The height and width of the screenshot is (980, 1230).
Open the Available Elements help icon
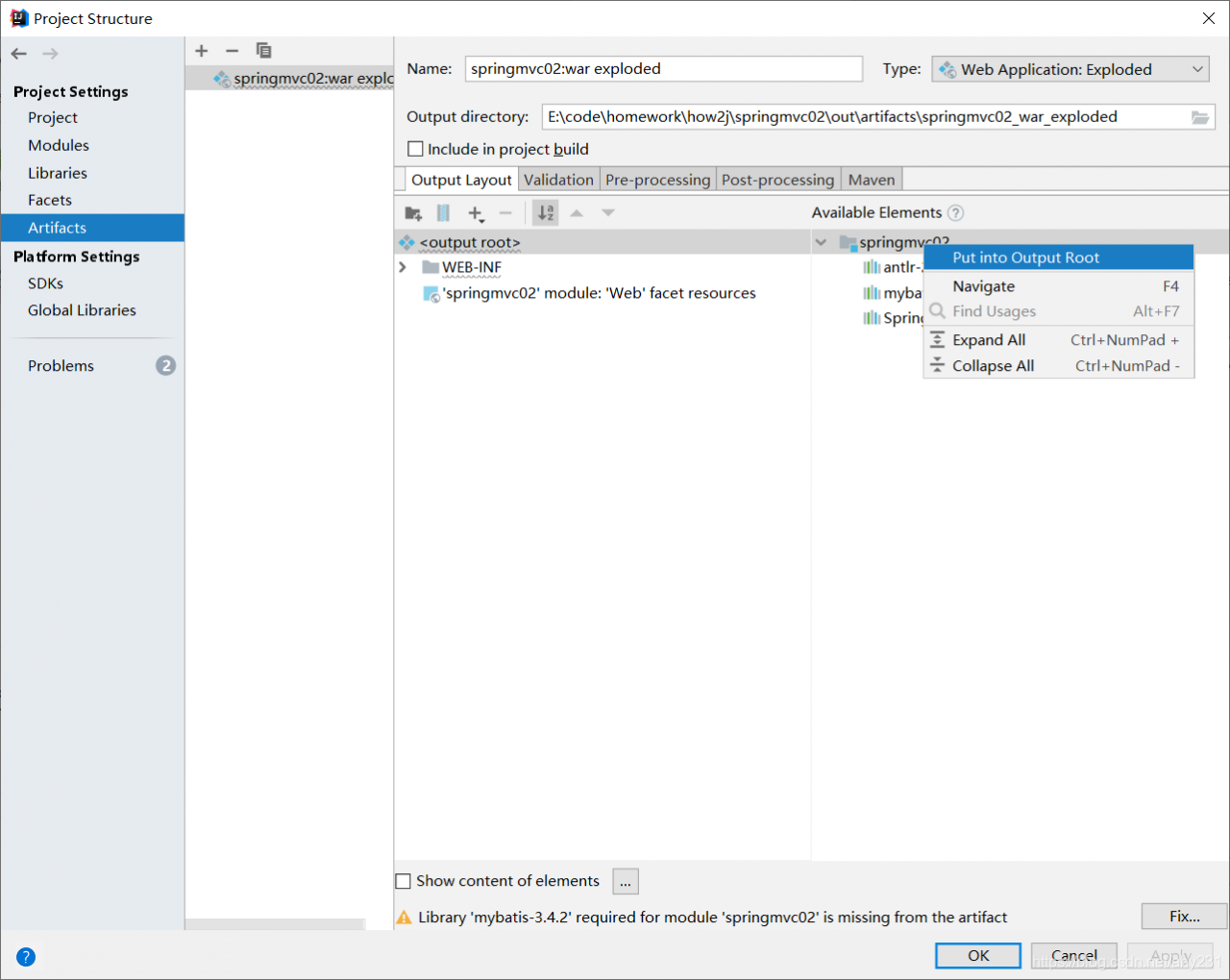(955, 212)
